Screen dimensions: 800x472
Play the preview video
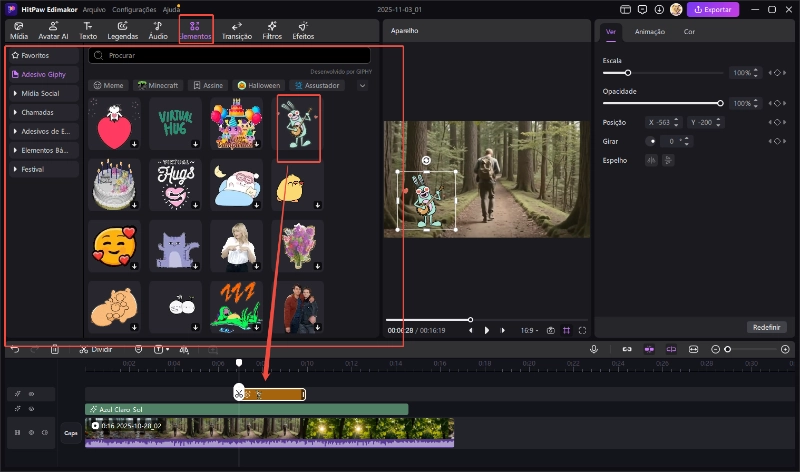487,331
